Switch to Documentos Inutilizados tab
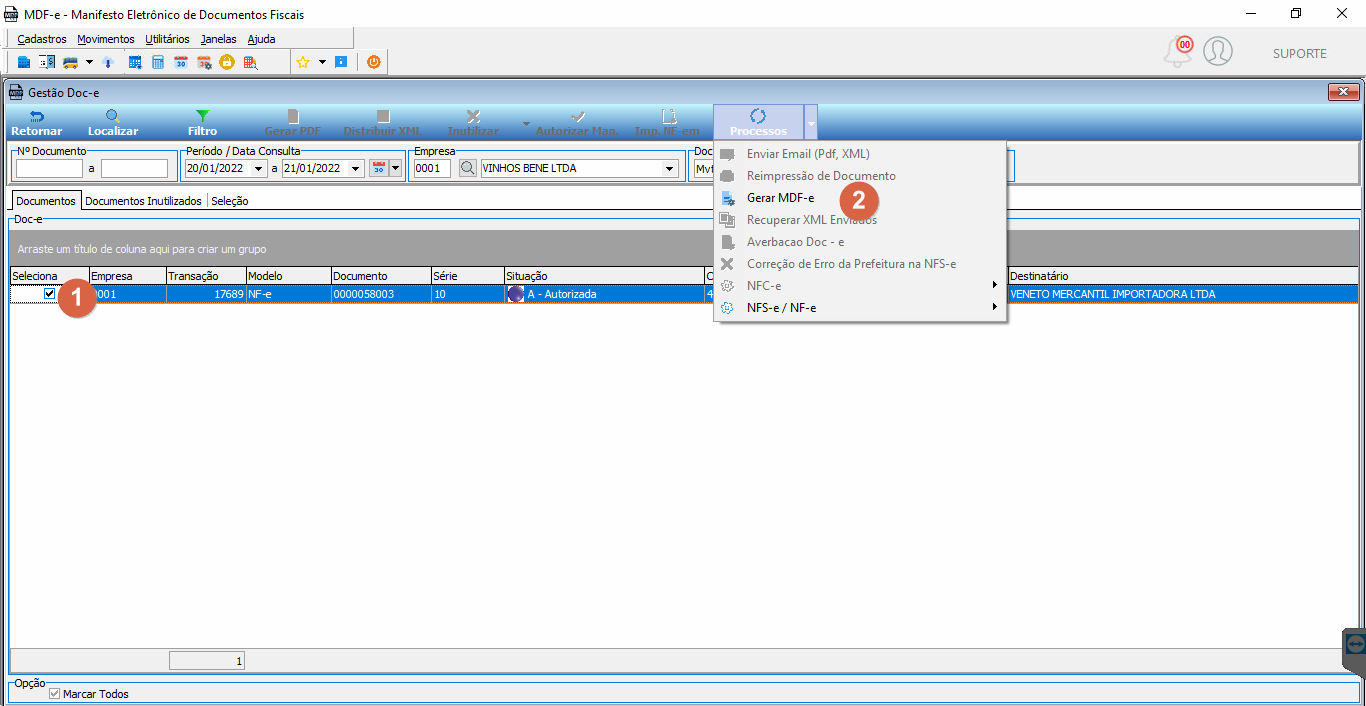Image resolution: width=1366 pixels, height=706 pixels. pyautogui.click(x=143, y=201)
